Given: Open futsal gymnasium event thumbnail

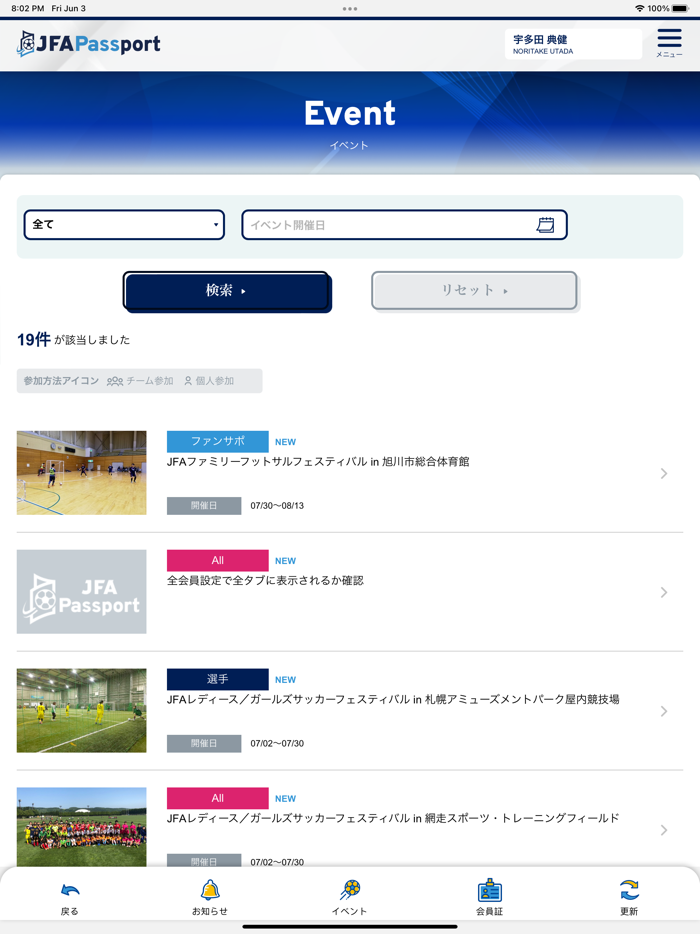Looking at the screenshot, I should [x=82, y=473].
